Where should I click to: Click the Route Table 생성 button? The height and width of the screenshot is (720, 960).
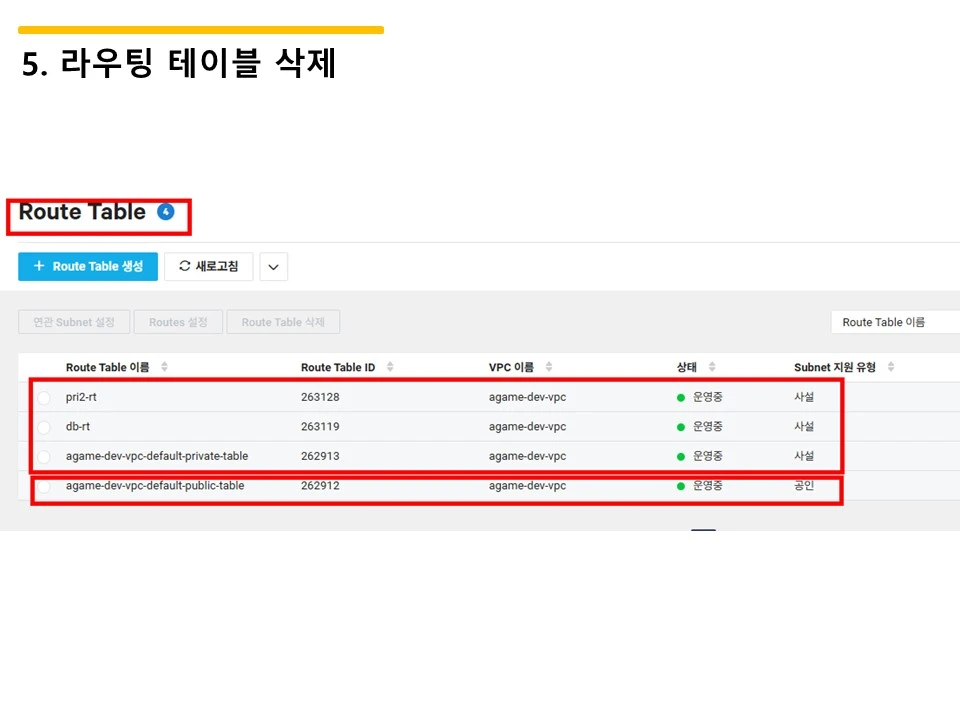coord(87,266)
